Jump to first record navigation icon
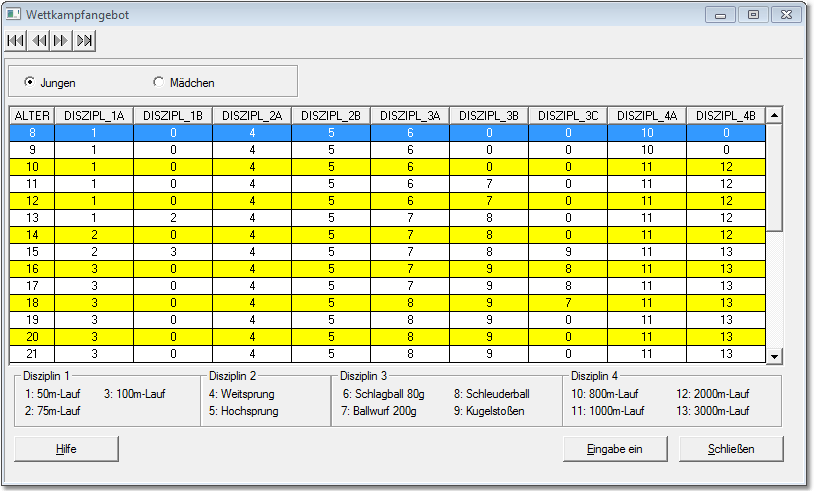This screenshot has width=814, height=493. pyautogui.click(x=16, y=40)
